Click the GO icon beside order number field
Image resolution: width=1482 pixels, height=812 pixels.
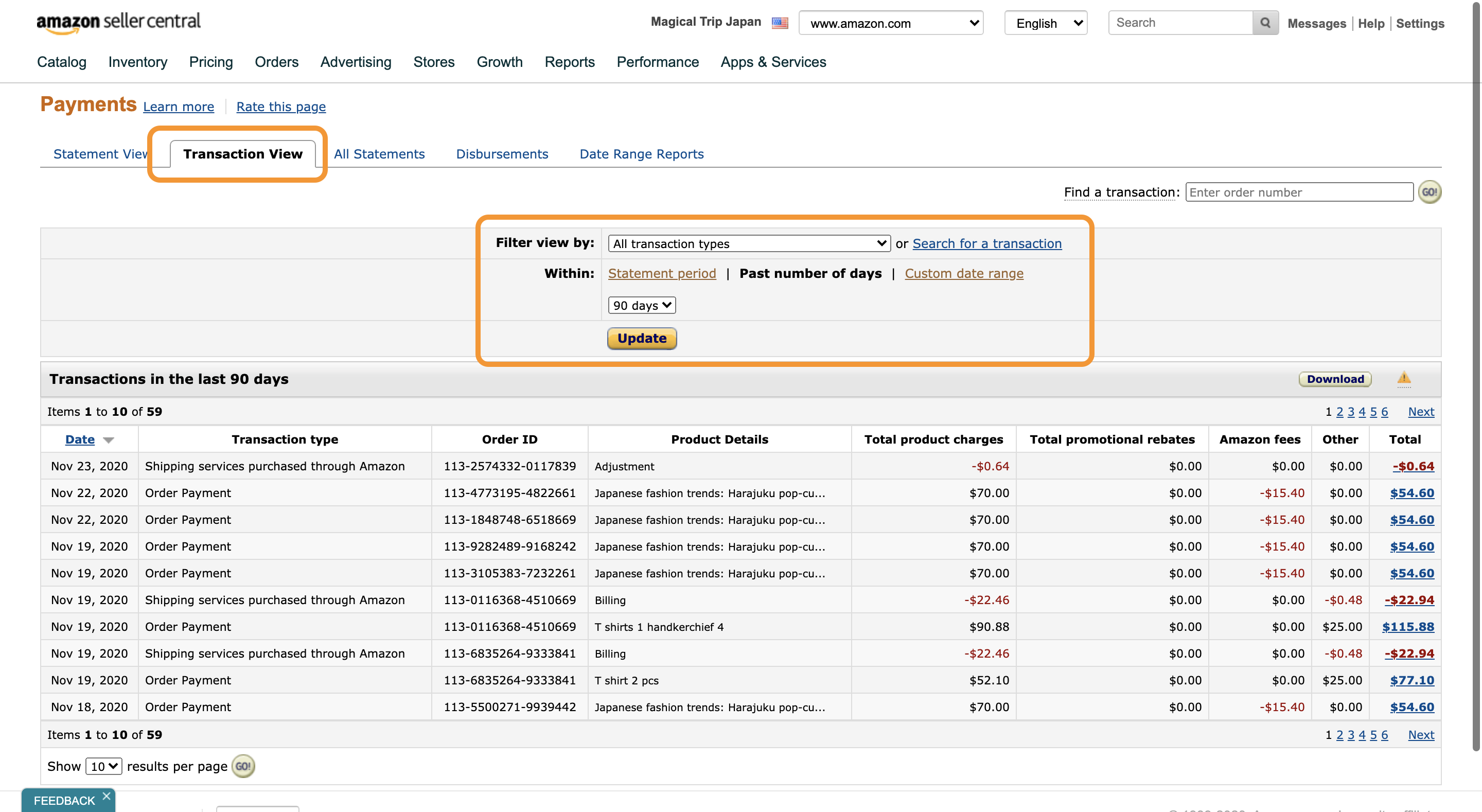1429,192
